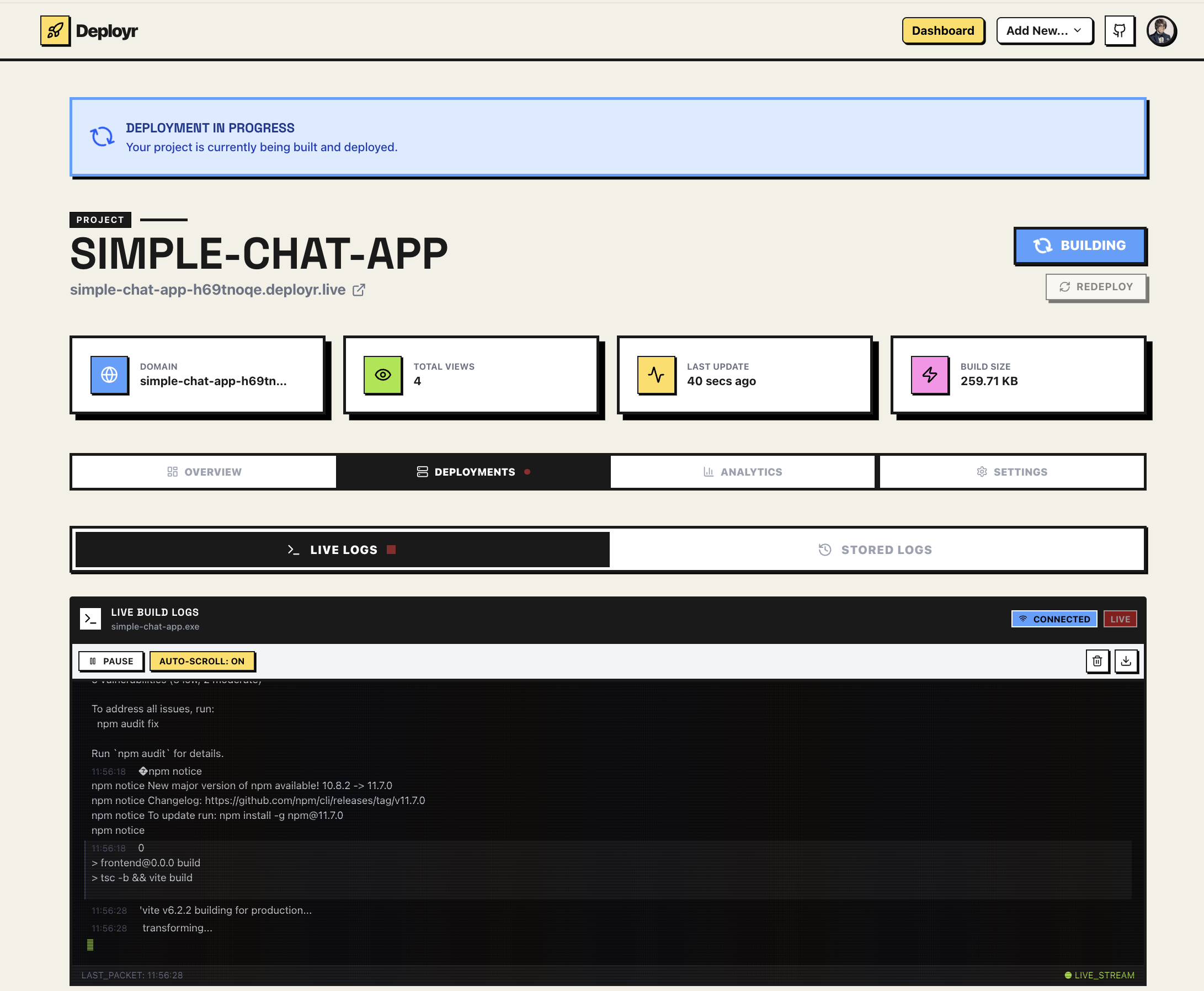This screenshot has width=1204, height=991.
Task: Open the GitHub icon button in header
Action: tap(1119, 31)
